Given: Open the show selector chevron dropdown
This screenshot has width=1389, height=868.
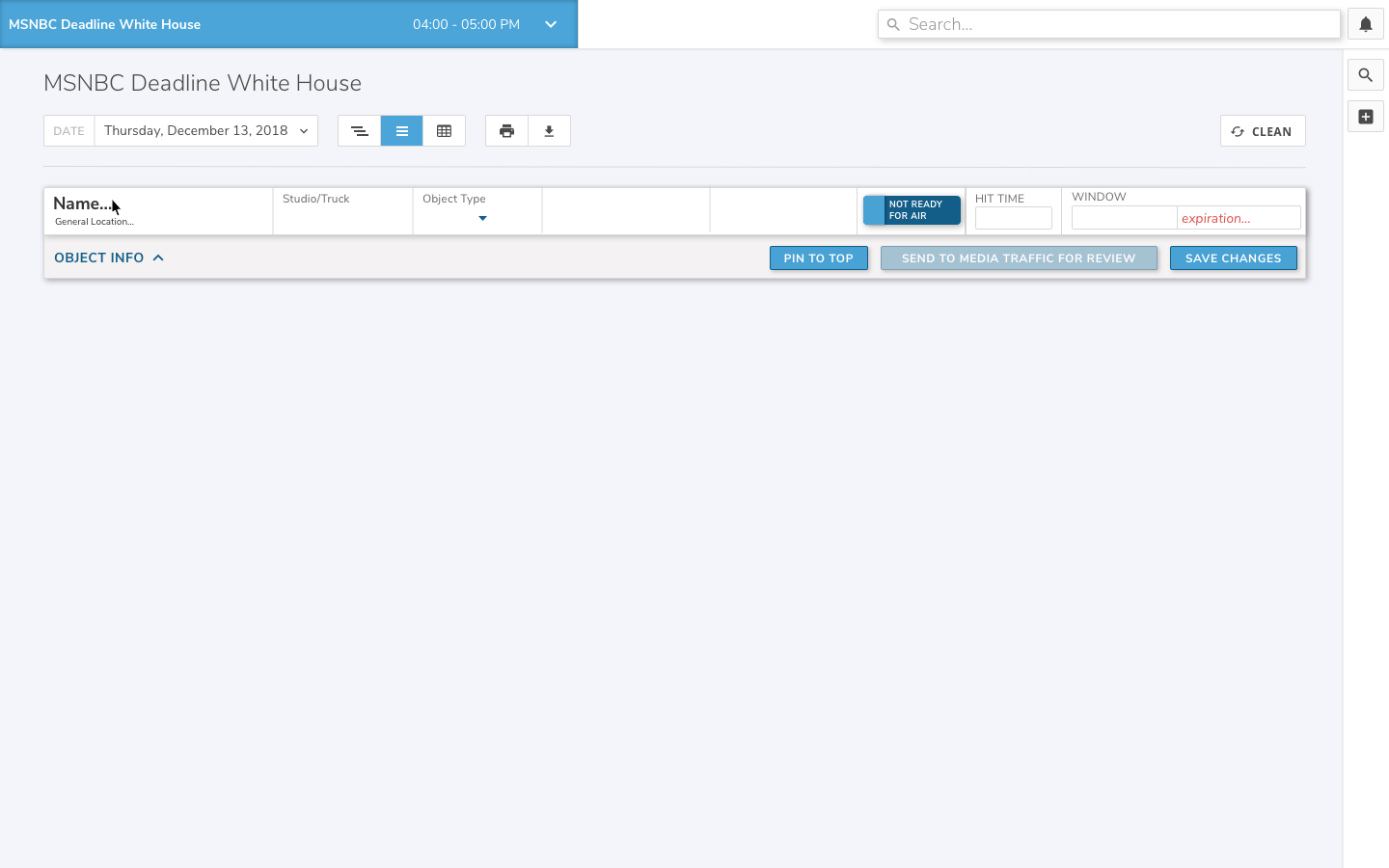Looking at the screenshot, I should pos(551,24).
